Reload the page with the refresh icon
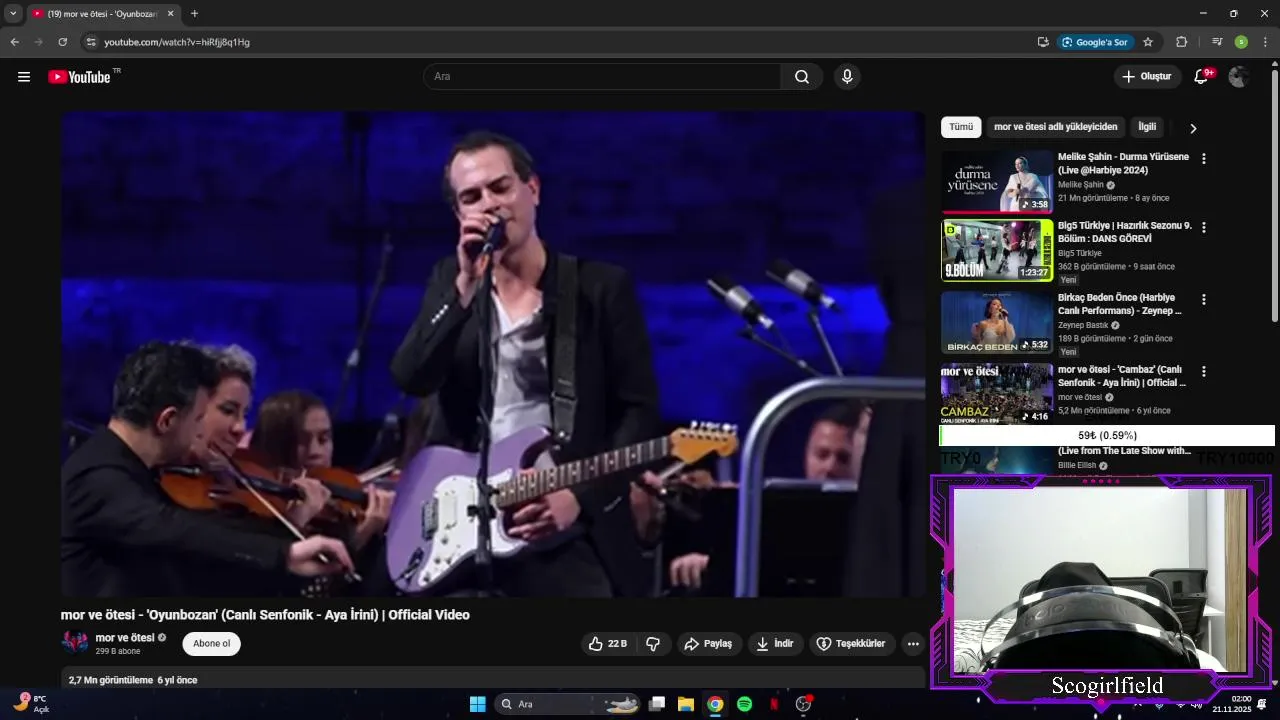The image size is (1280, 720). pos(62,42)
